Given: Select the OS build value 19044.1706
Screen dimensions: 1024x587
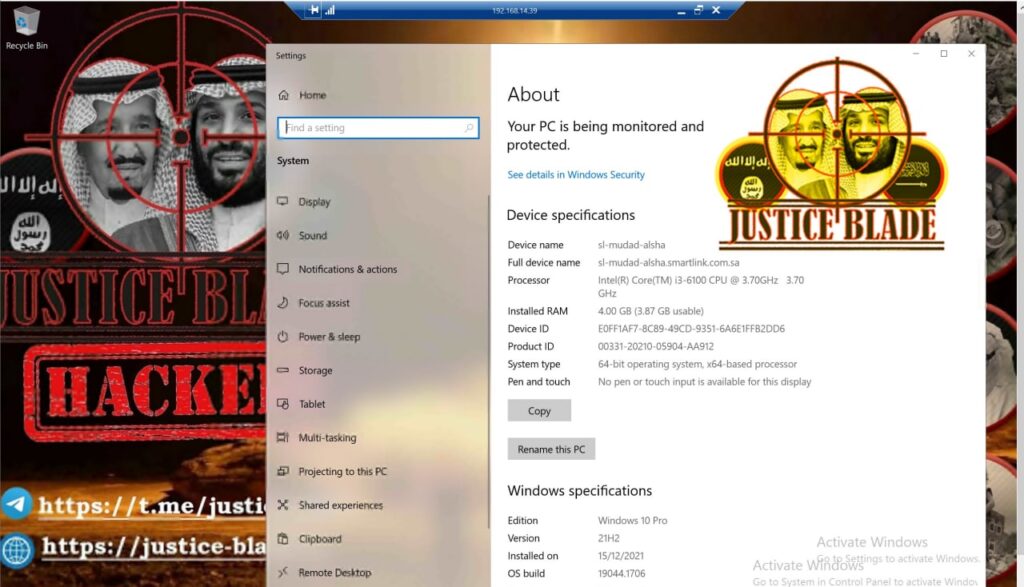Looking at the screenshot, I should pyautogui.click(x=621, y=573).
